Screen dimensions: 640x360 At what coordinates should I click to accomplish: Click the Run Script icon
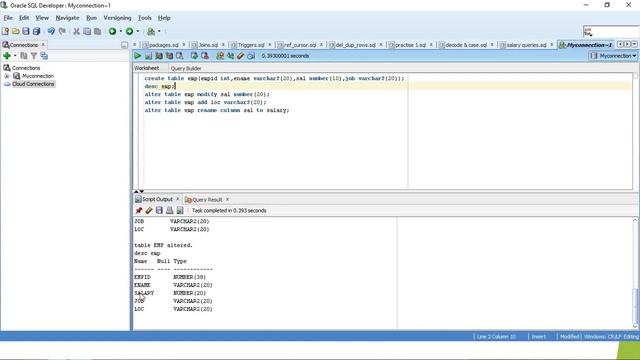149,56
